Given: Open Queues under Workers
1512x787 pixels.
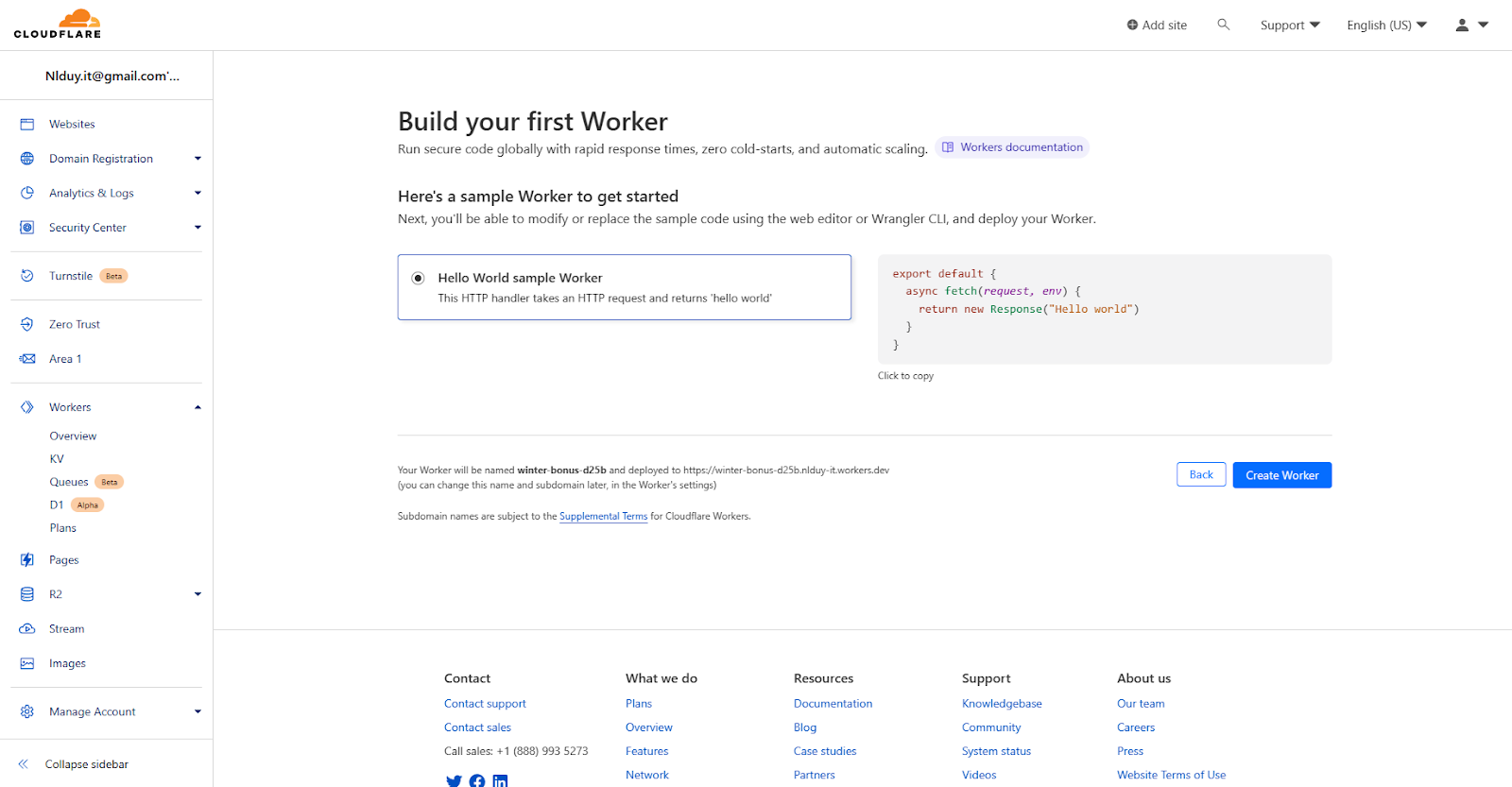Looking at the screenshot, I should [x=69, y=482].
